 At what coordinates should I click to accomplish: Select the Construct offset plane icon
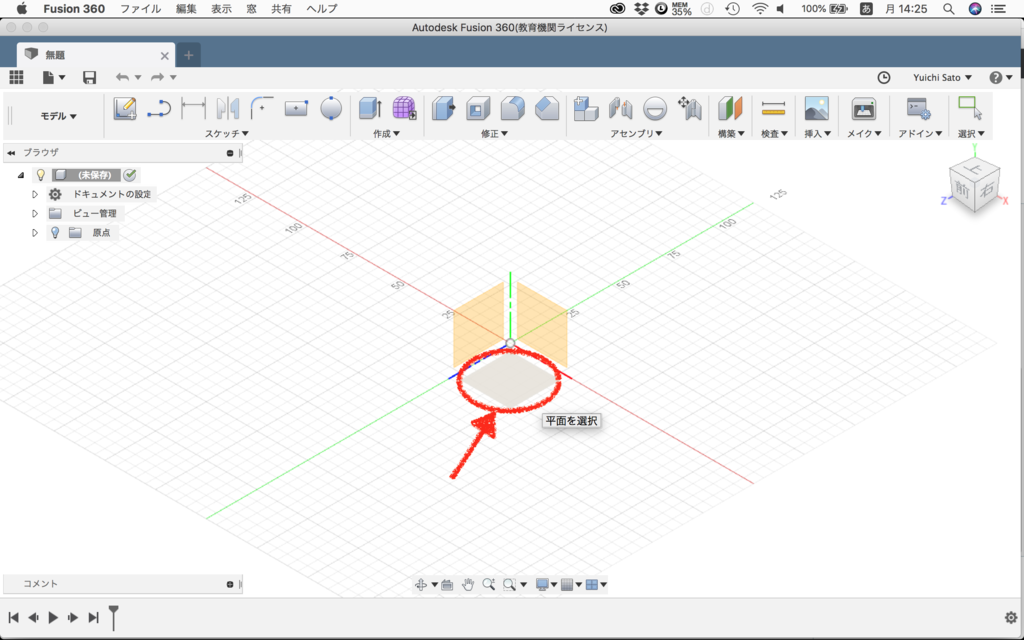tap(730, 108)
